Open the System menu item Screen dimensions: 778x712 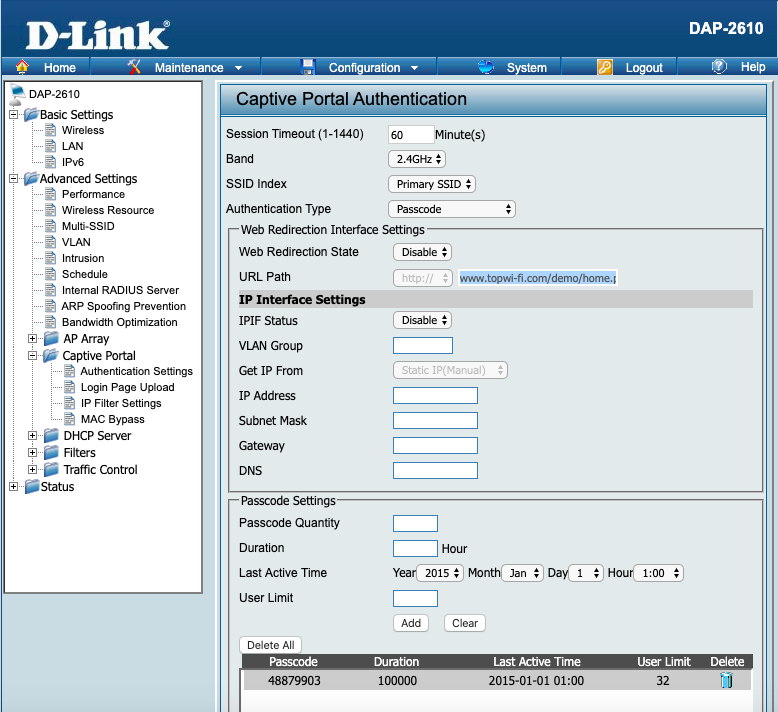coord(526,67)
